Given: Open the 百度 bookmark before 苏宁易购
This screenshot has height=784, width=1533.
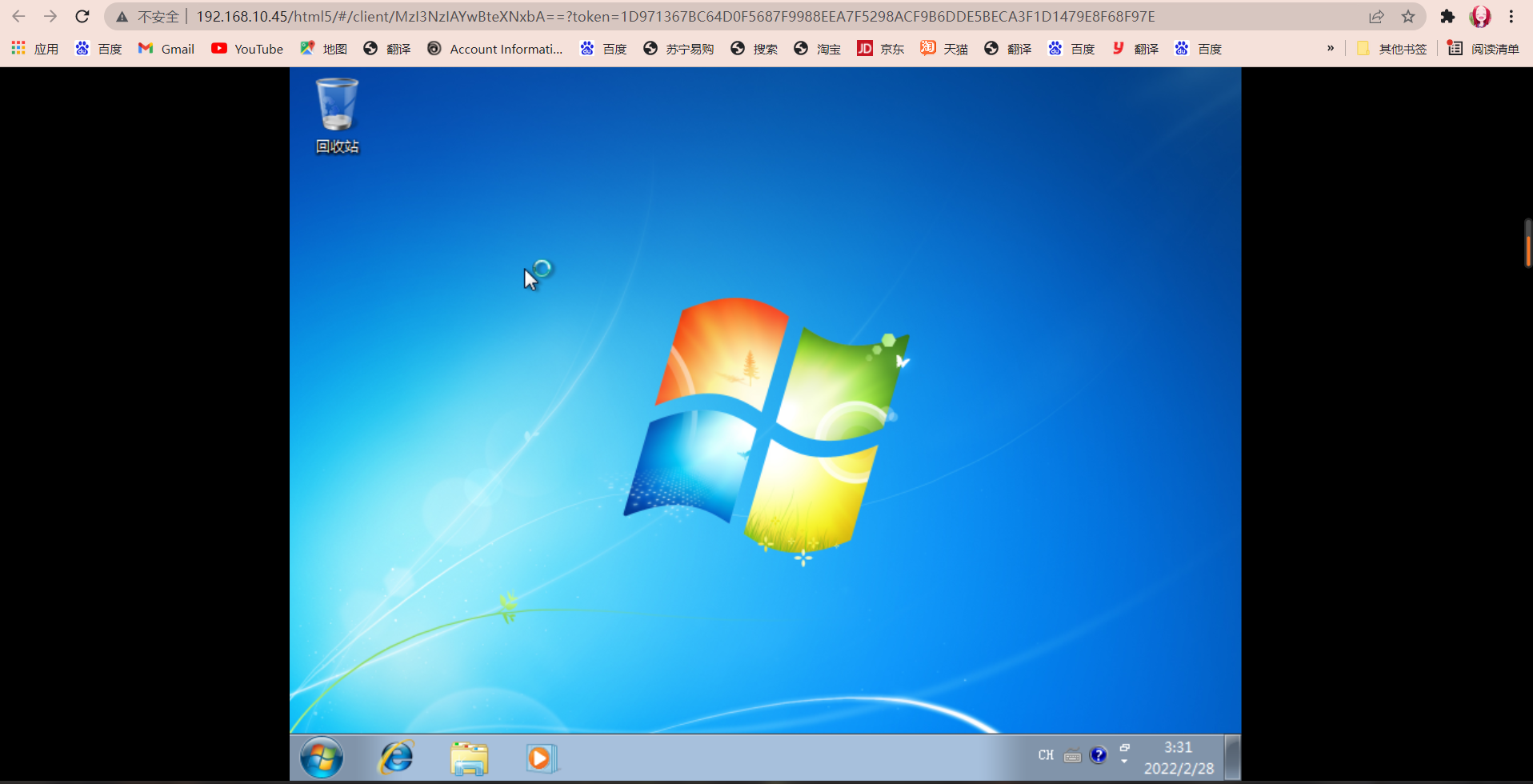Looking at the screenshot, I should pos(603,49).
